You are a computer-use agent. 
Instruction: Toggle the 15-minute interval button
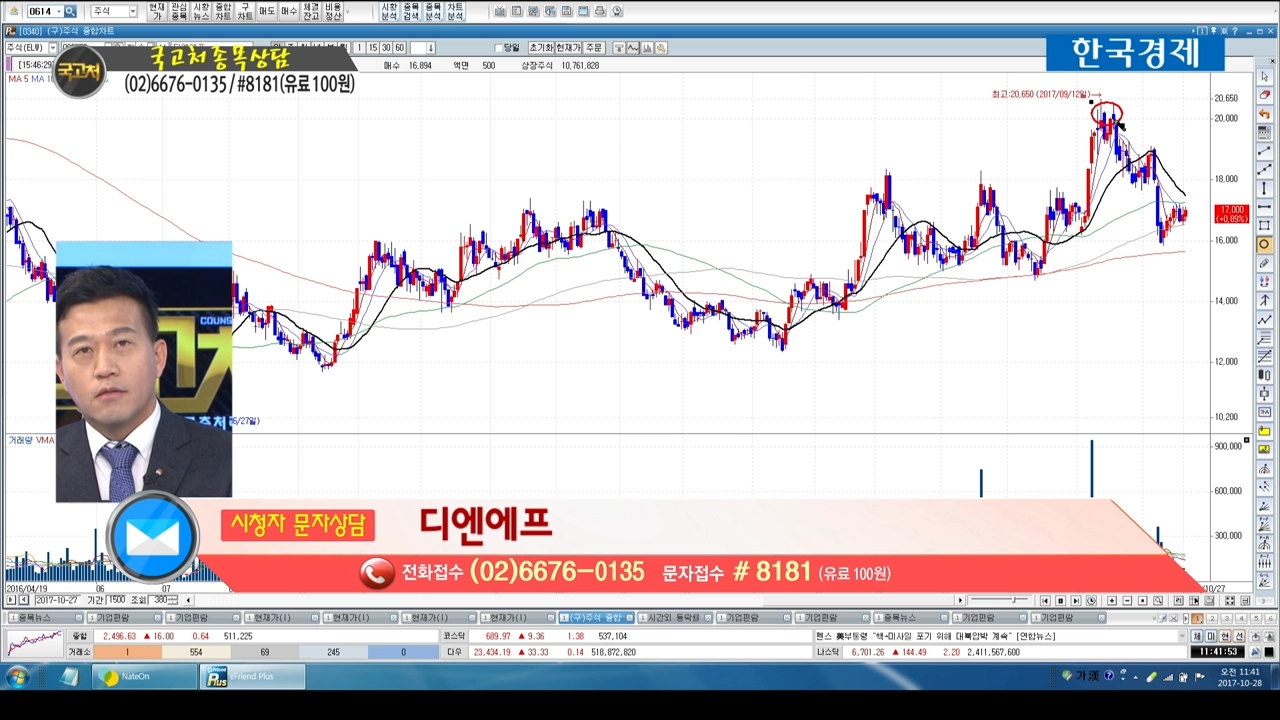[373, 48]
